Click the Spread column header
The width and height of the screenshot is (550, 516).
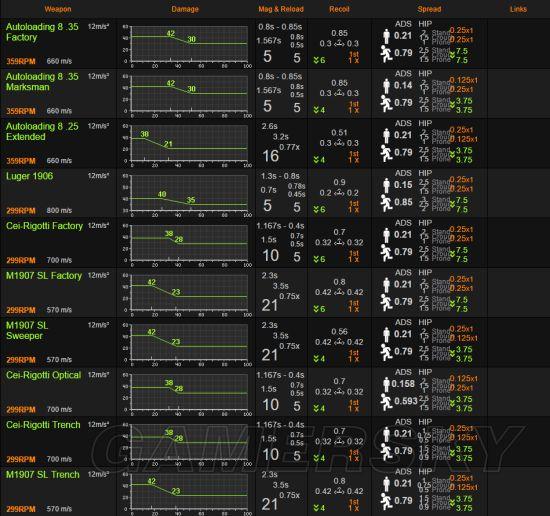point(429,9)
